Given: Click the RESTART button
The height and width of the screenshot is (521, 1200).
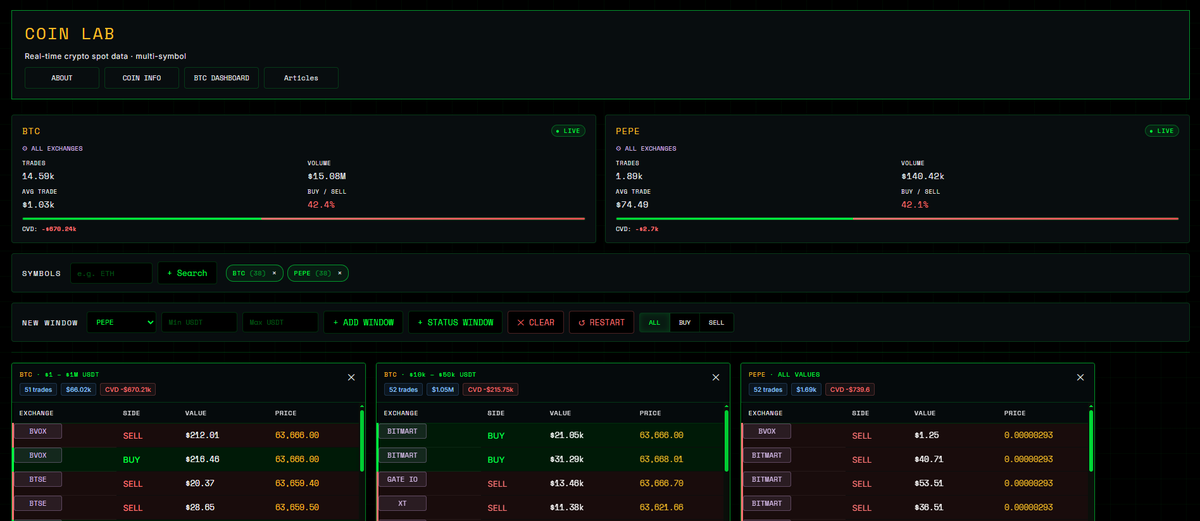Looking at the screenshot, I should click(601, 322).
